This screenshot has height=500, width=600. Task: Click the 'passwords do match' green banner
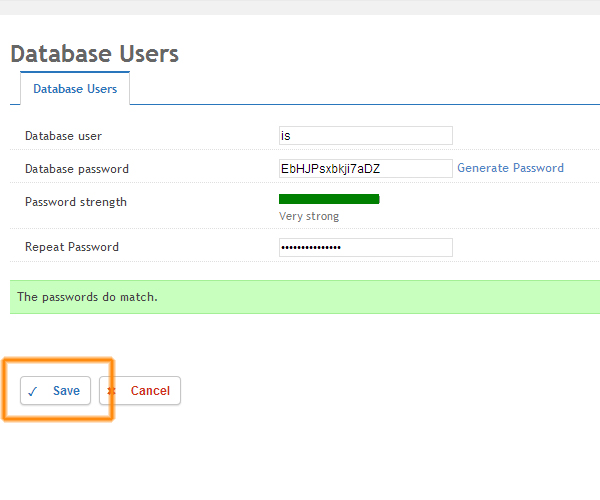click(x=300, y=297)
